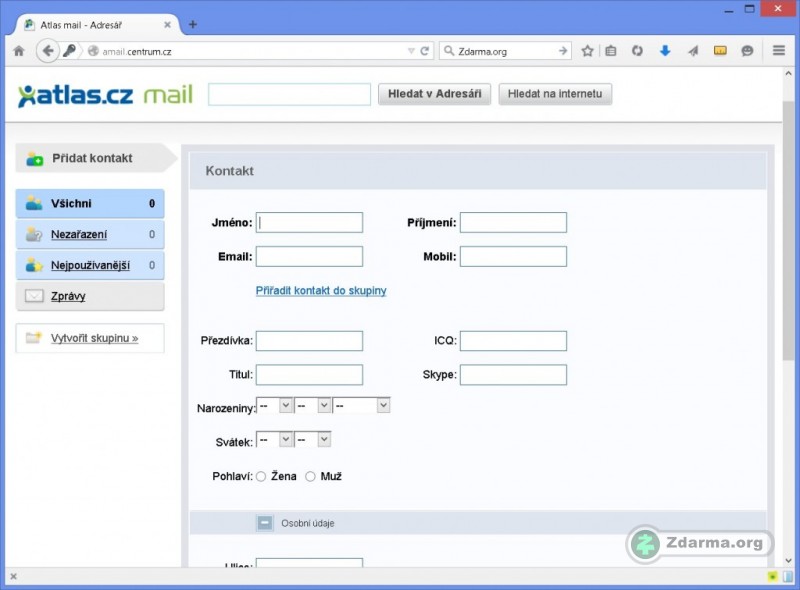The width and height of the screenshot is (800, 590).
Task: Open the Nejpoužívanější contacts group
Action: coord(90,265)
